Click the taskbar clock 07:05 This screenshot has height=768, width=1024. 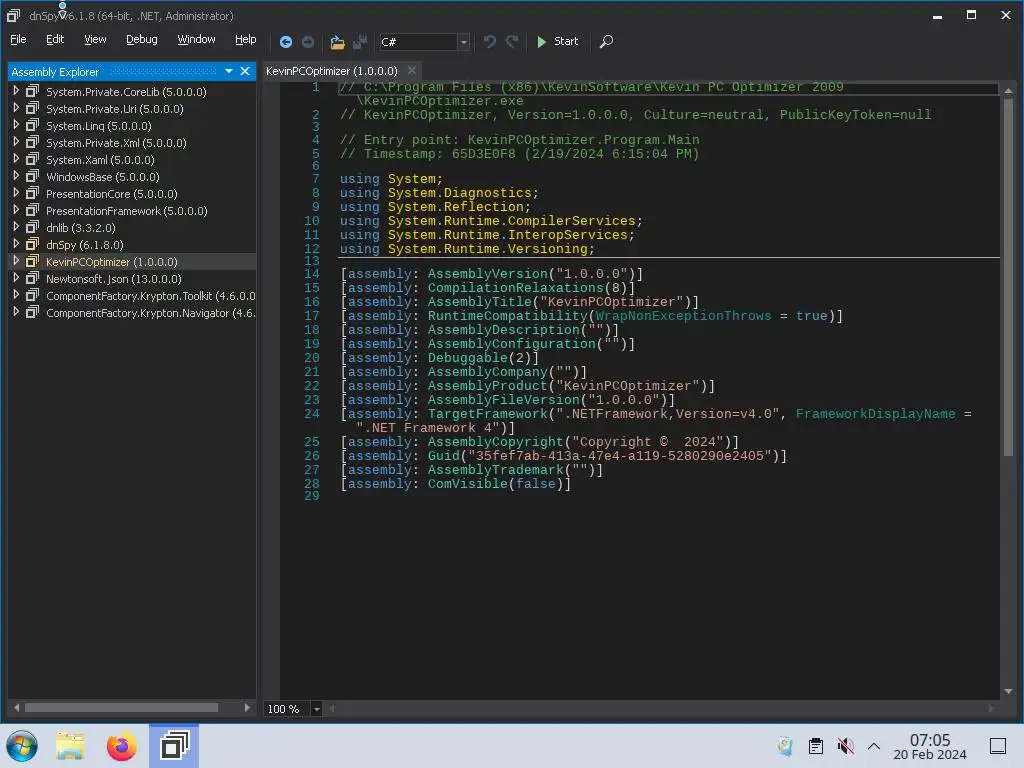pyautogui.click(x=930, y=740)
